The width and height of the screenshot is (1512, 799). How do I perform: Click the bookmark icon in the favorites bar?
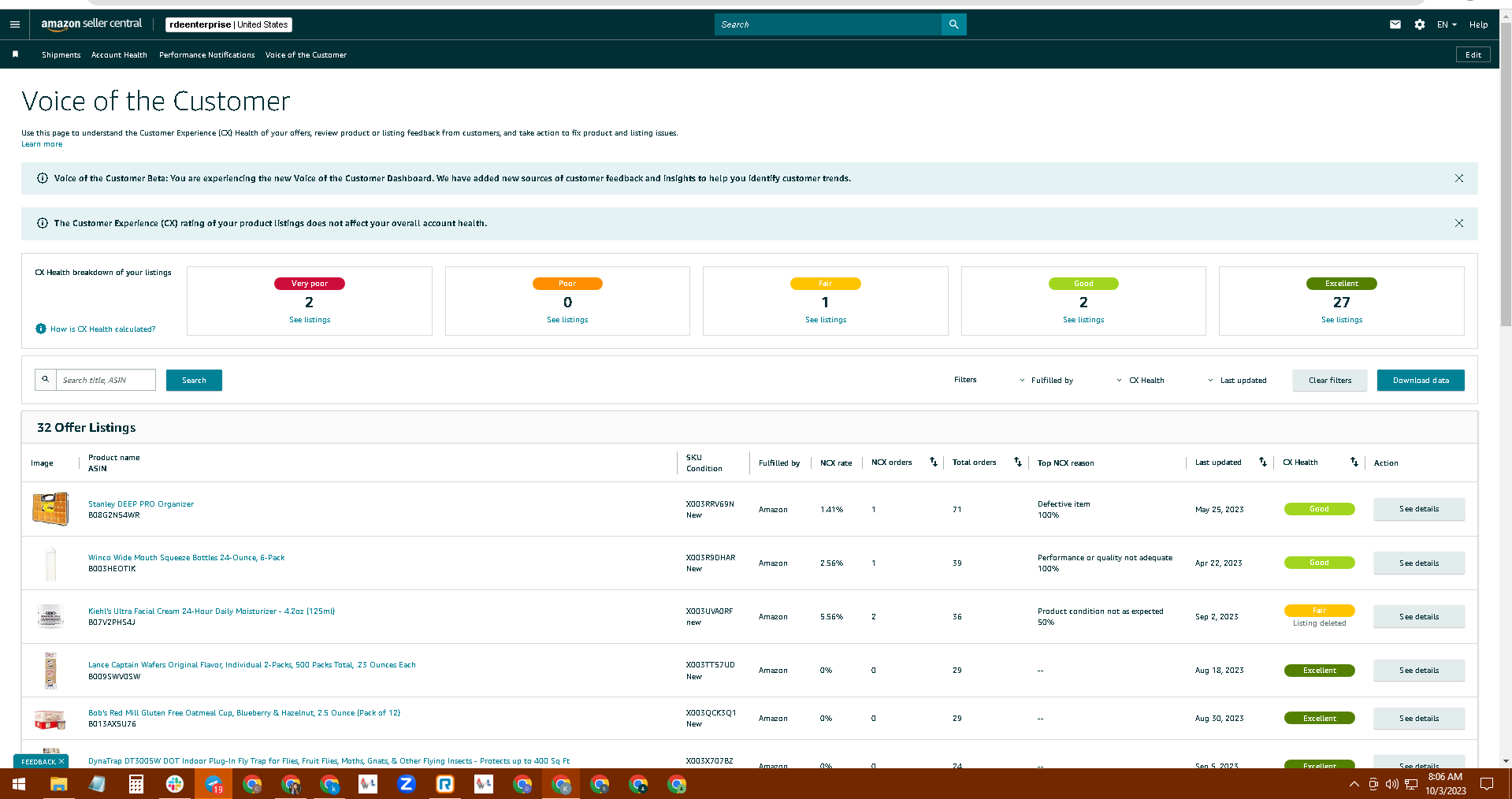pos(15,54)
